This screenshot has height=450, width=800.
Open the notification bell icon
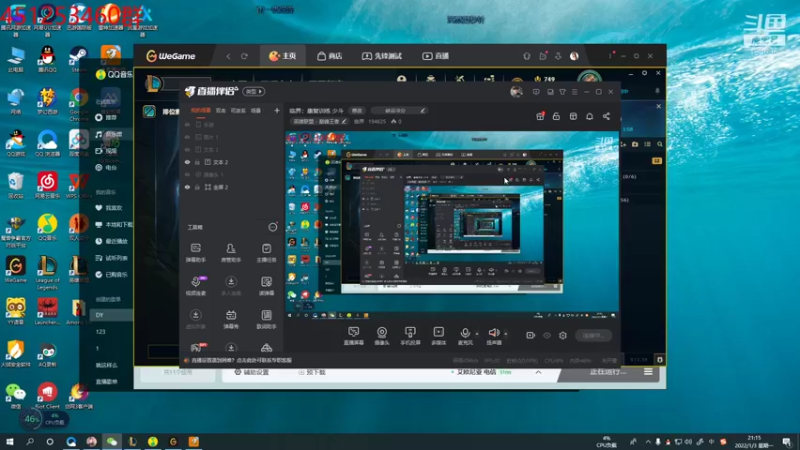(x=589, y=116)
